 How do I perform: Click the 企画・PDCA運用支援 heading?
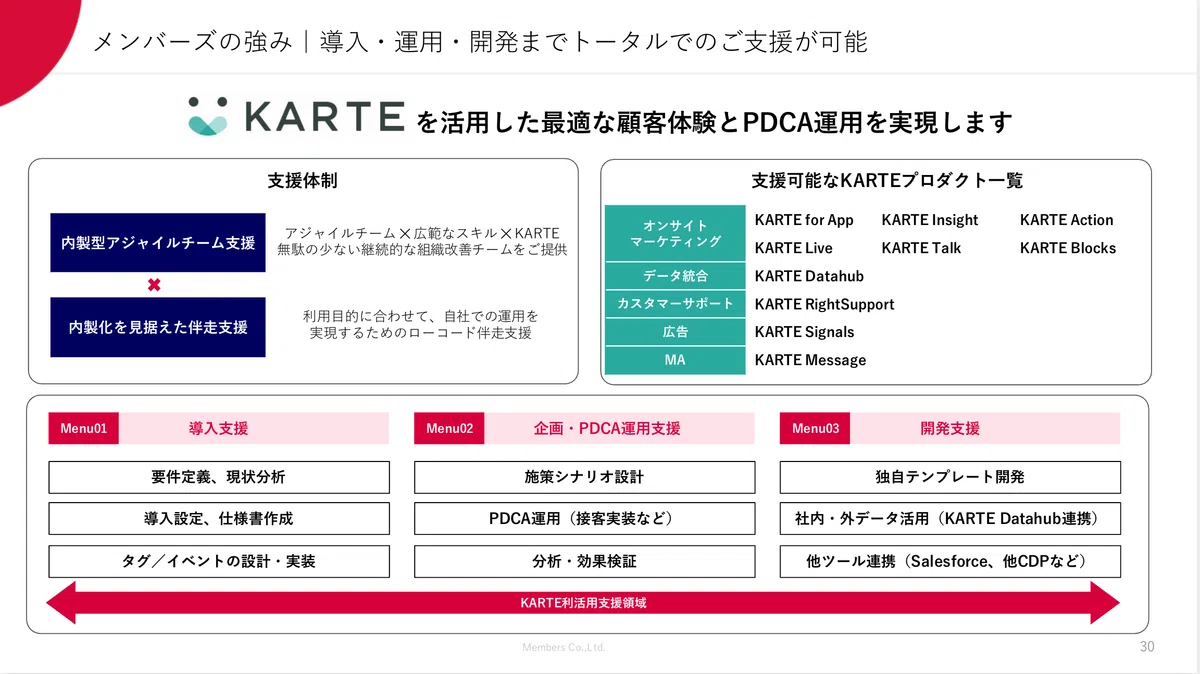pos(607,429)
